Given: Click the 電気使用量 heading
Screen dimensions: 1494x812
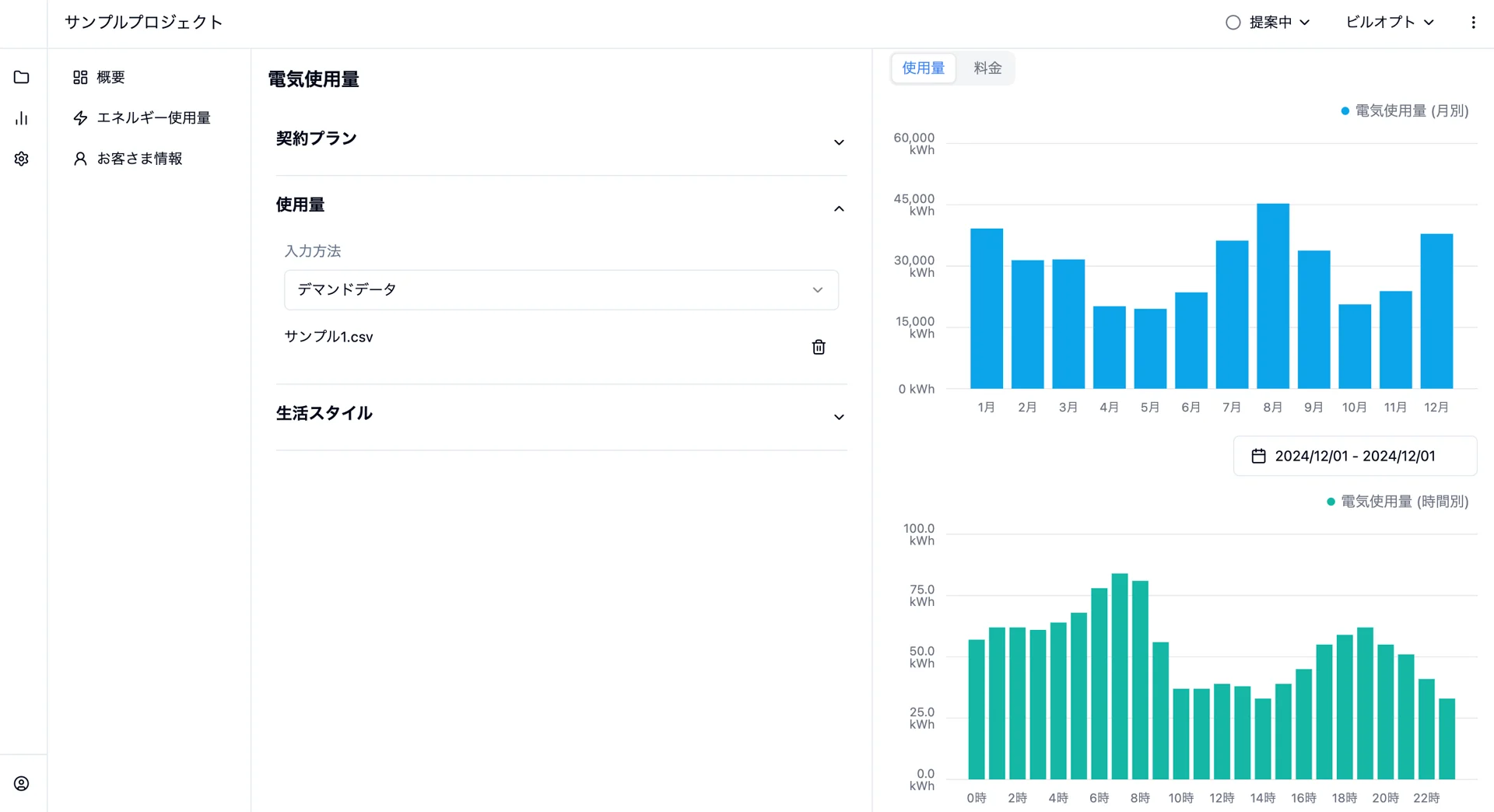Looking at the screenshot, I should (314, 79).
